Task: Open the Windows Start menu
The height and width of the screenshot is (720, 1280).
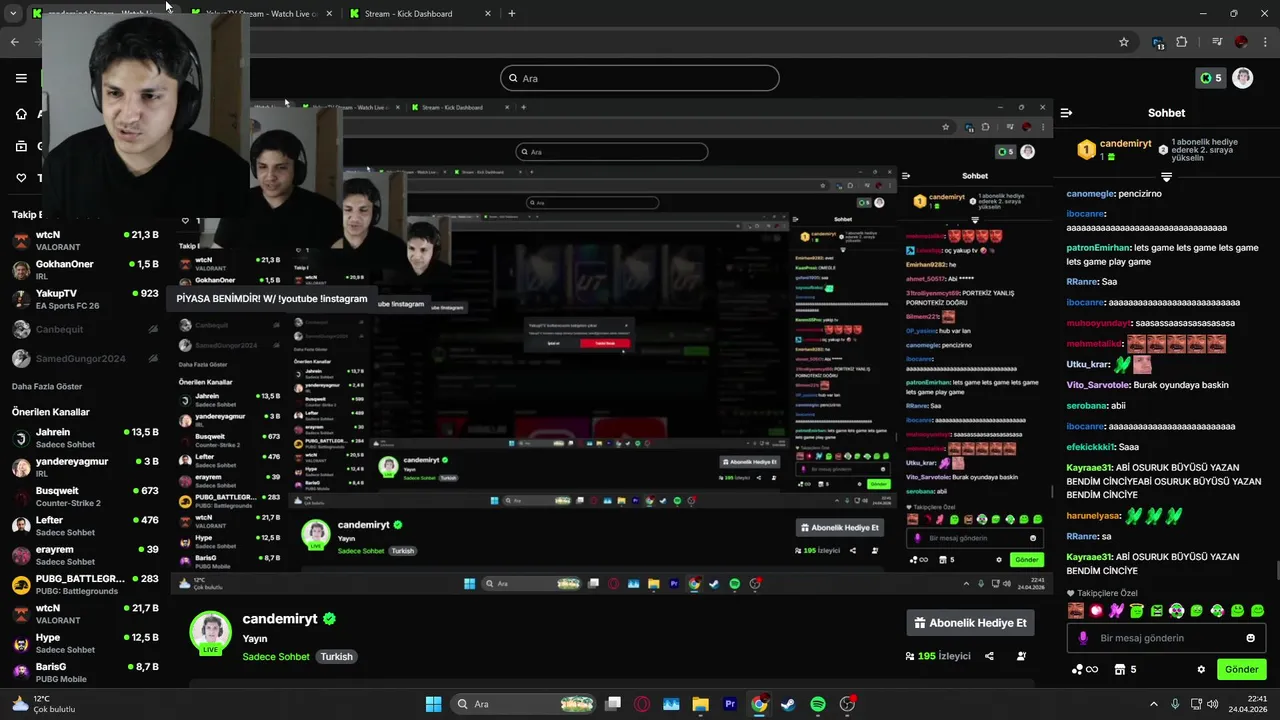Action: (433, 704)
